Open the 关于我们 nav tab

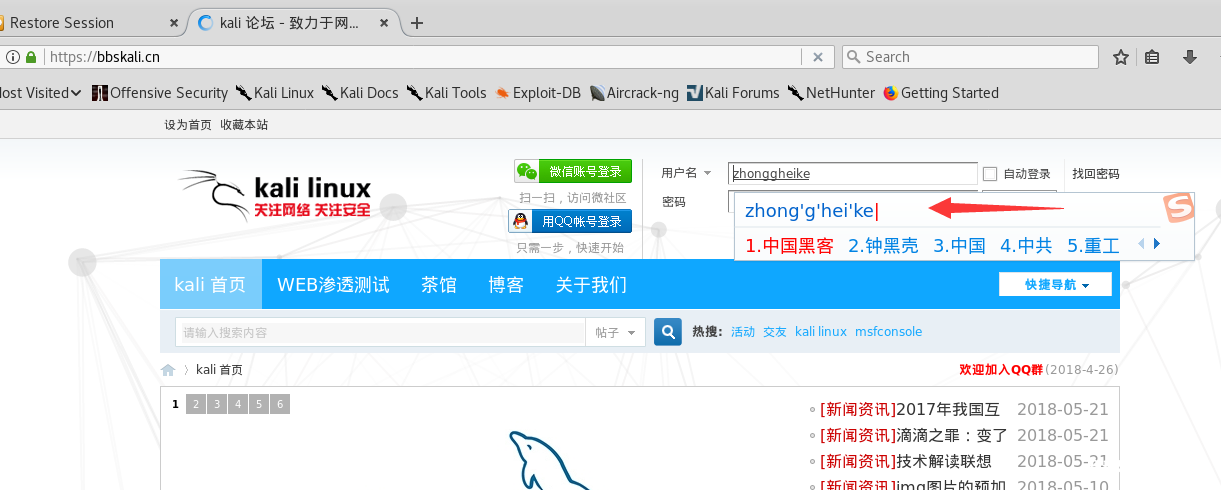(x=591, y=285)
